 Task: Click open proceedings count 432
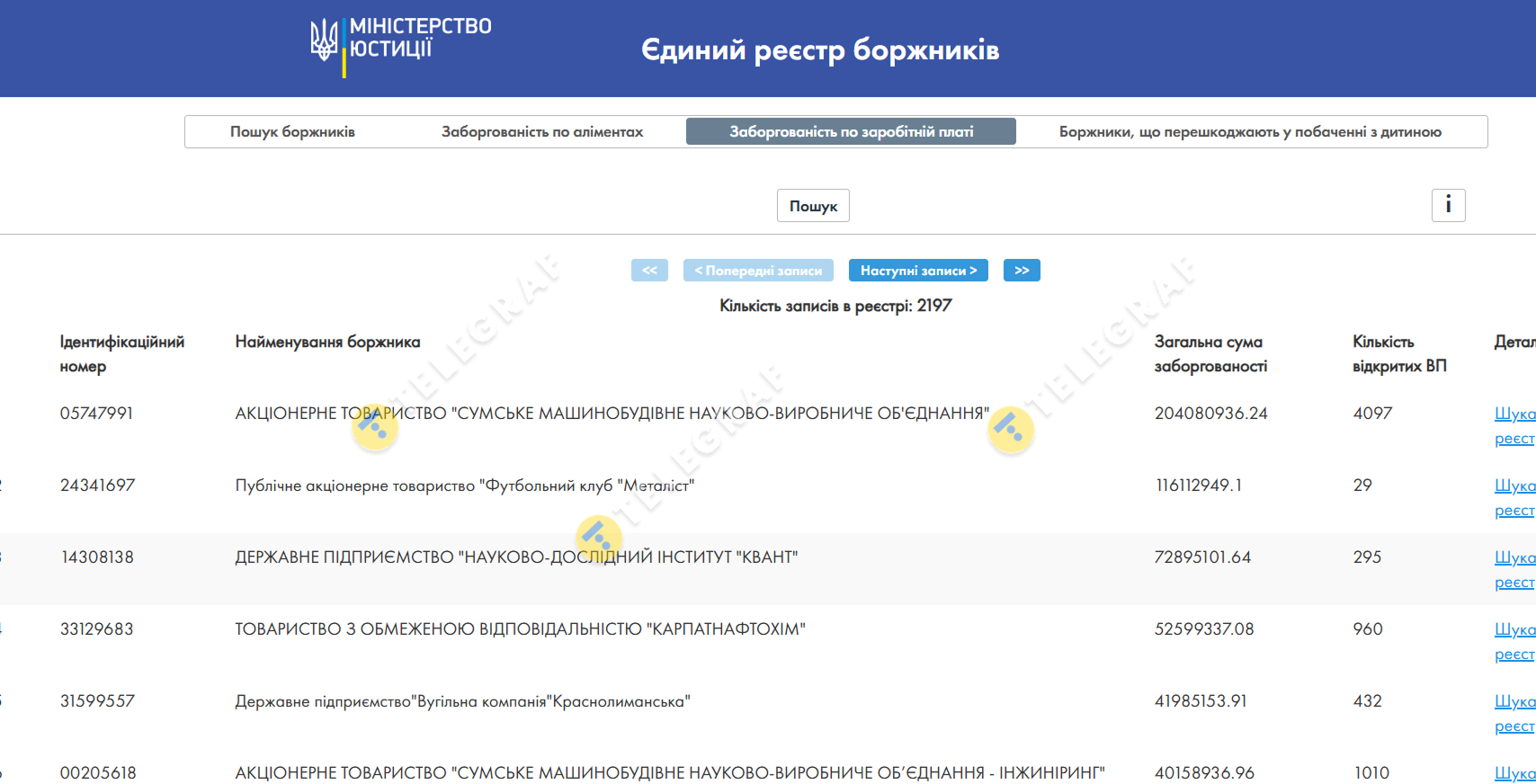(1367, 701)
